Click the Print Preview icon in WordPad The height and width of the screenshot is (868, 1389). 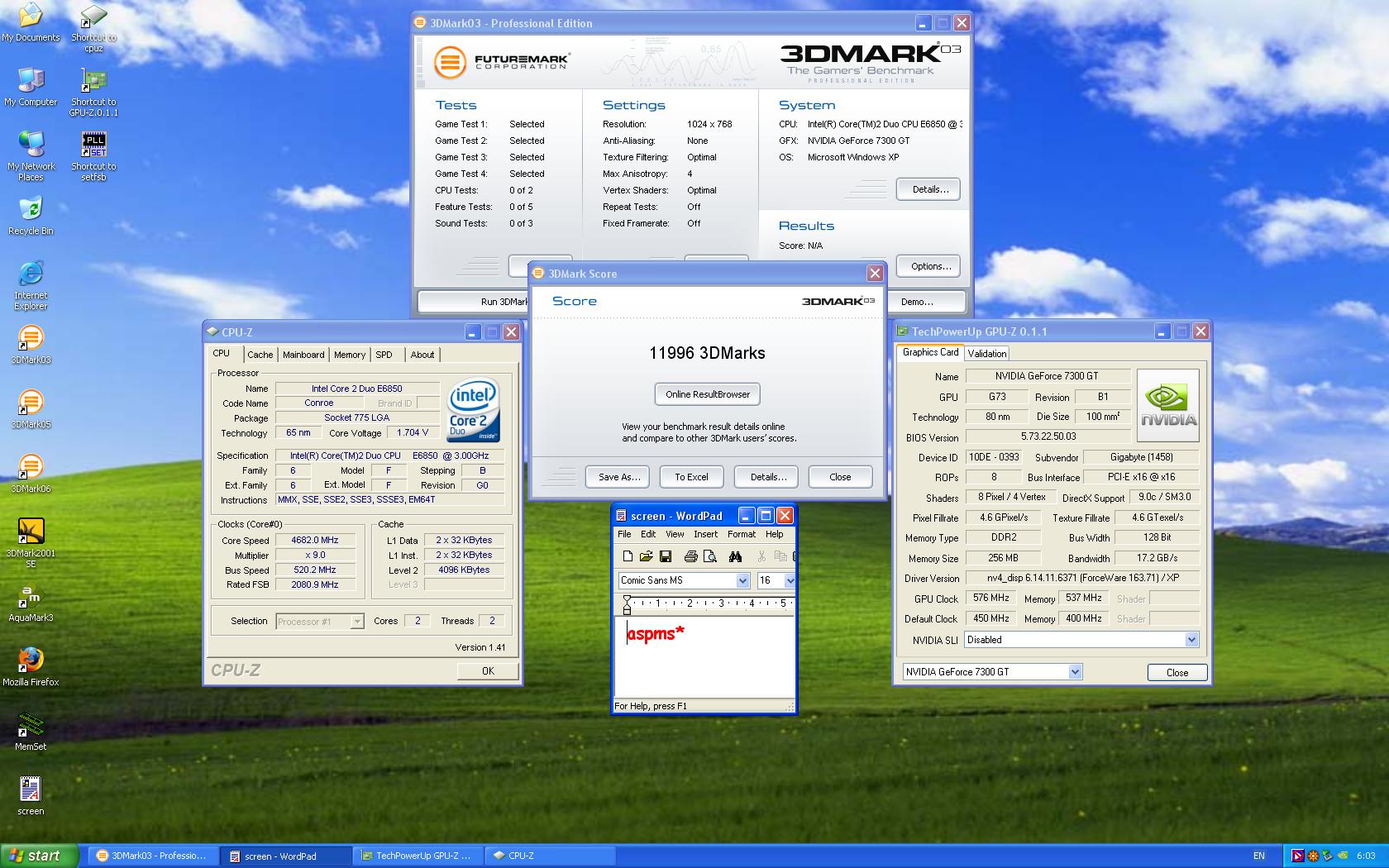point(709,556)
